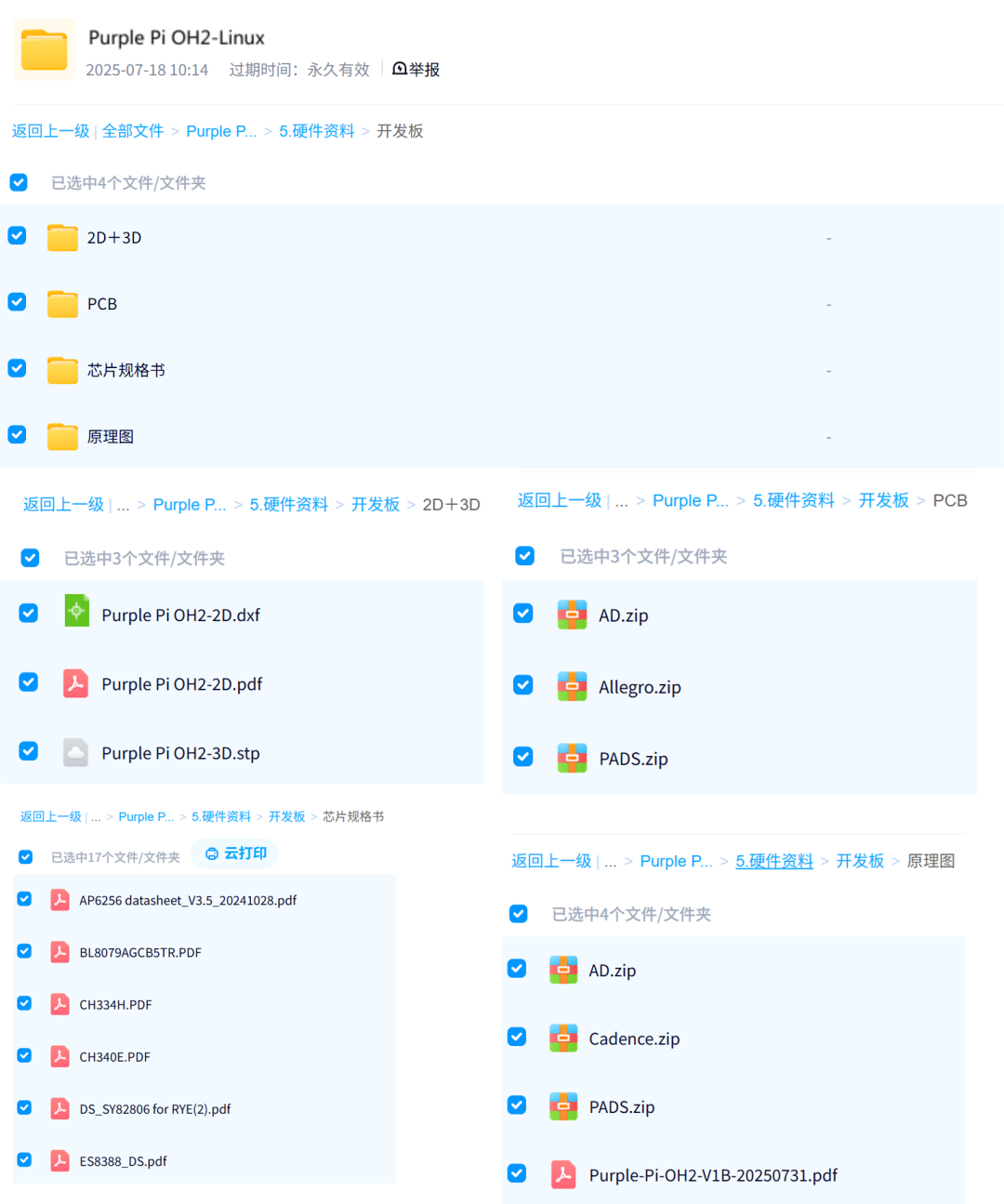Click the CH334H.PDF file icon

60,1004
